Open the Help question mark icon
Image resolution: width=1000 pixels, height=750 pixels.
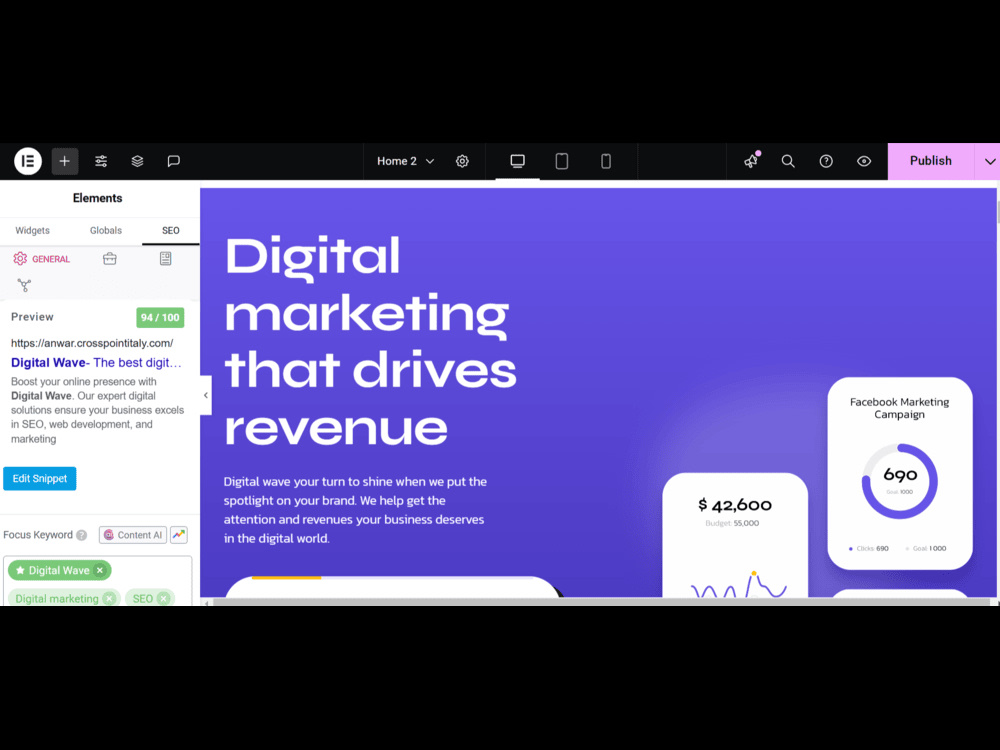click(x=826, y=161)
